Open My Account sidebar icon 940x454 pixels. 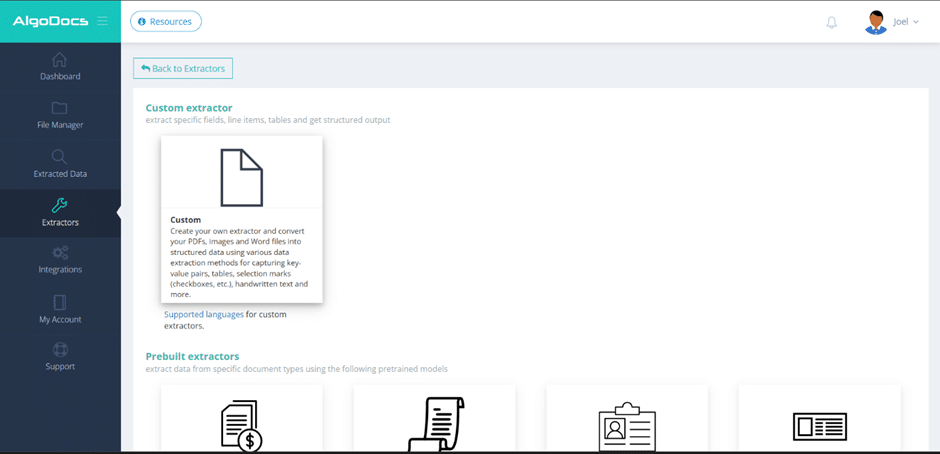(x=60, y=302)
